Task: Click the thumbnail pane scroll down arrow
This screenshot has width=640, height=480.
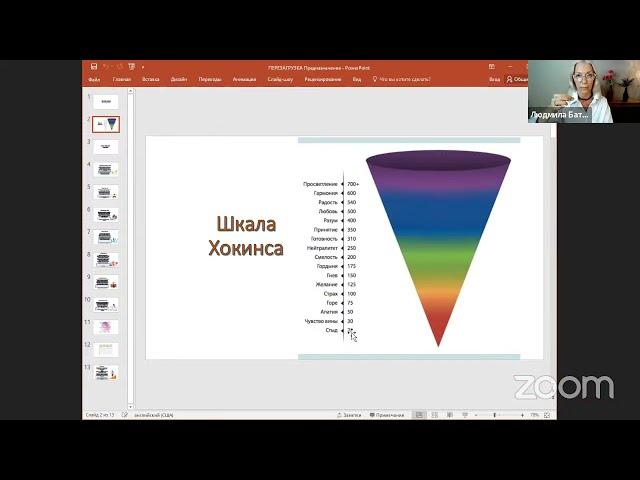Action: 131,407
